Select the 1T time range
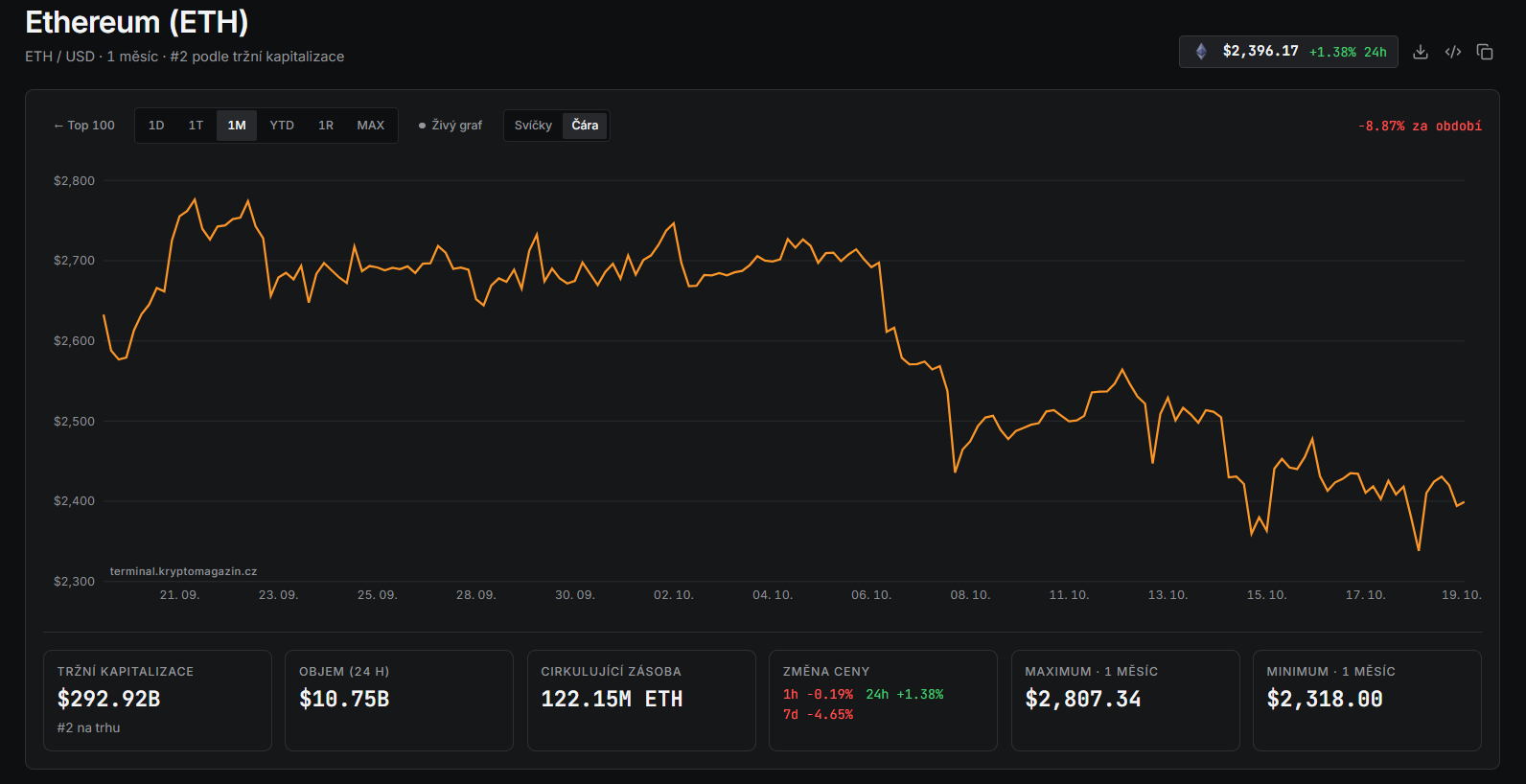This screenshot has height=784, width=1526. tap(196, 126)
